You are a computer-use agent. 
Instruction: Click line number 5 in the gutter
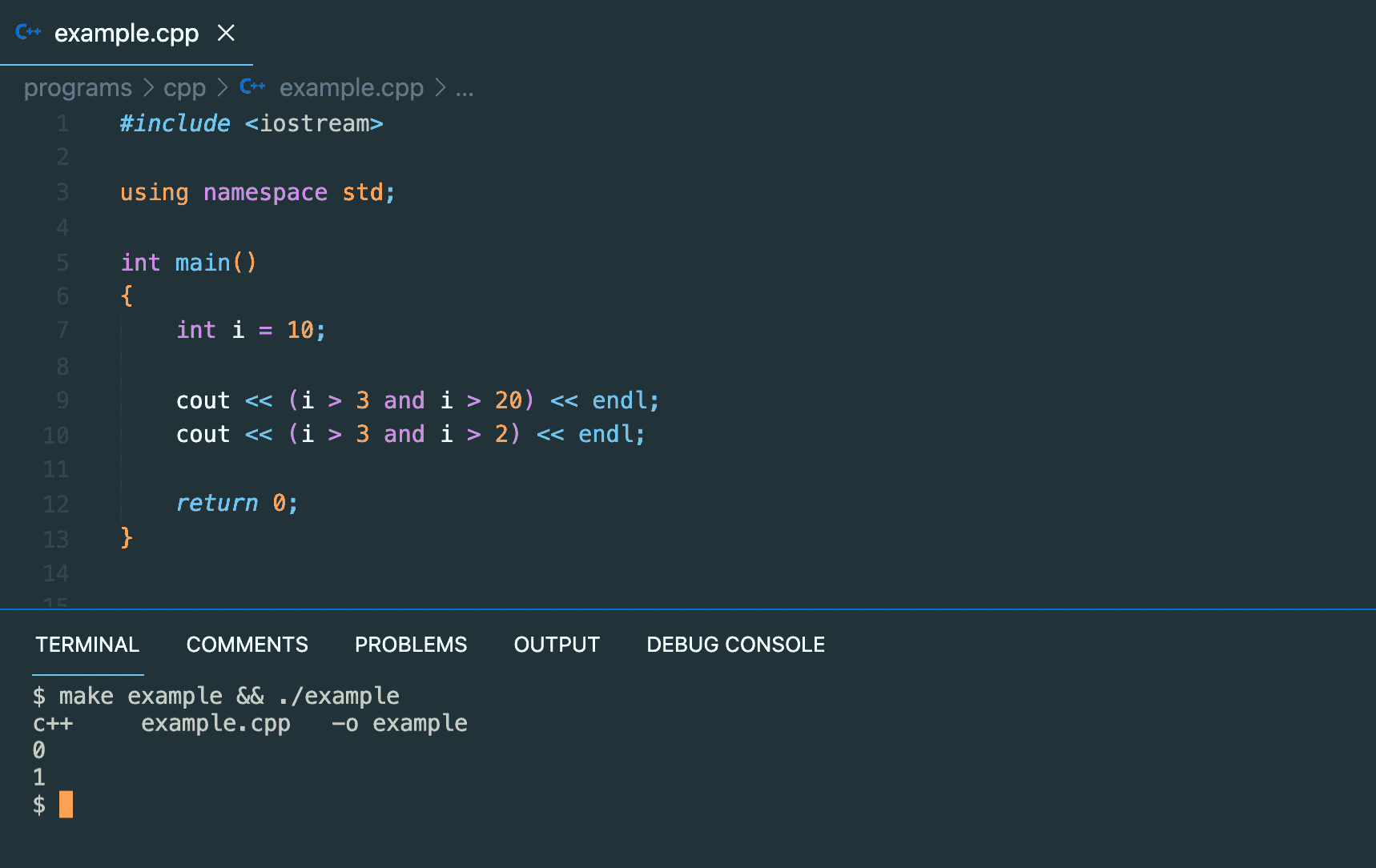tap(62, 263)
